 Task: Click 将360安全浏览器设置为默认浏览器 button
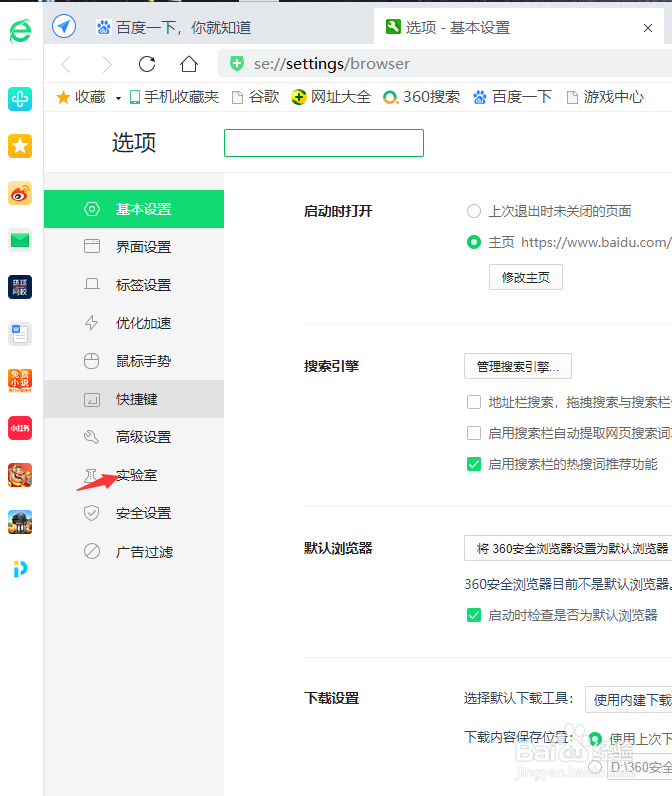pyautogui.click(x=568, y=548)
